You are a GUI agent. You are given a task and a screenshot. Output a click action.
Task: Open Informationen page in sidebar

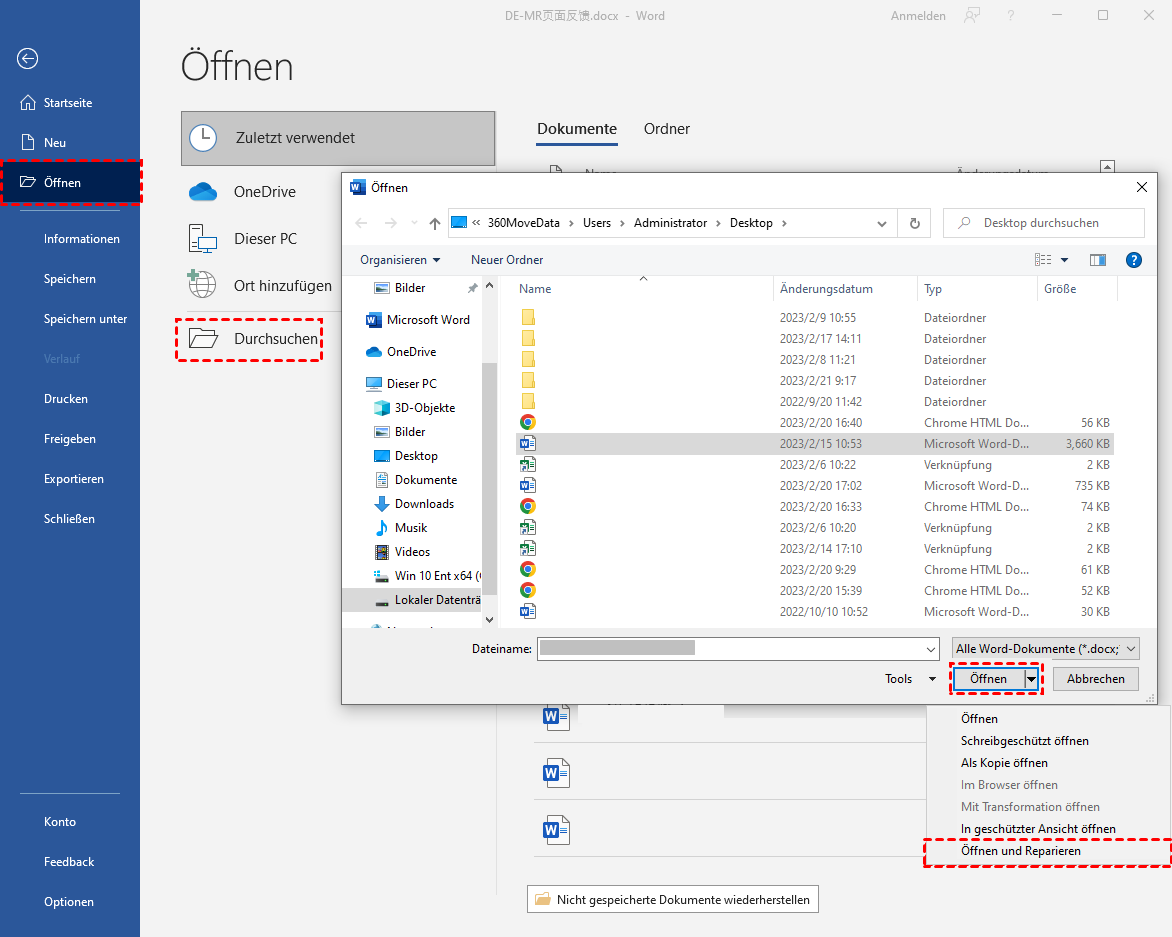81,238
